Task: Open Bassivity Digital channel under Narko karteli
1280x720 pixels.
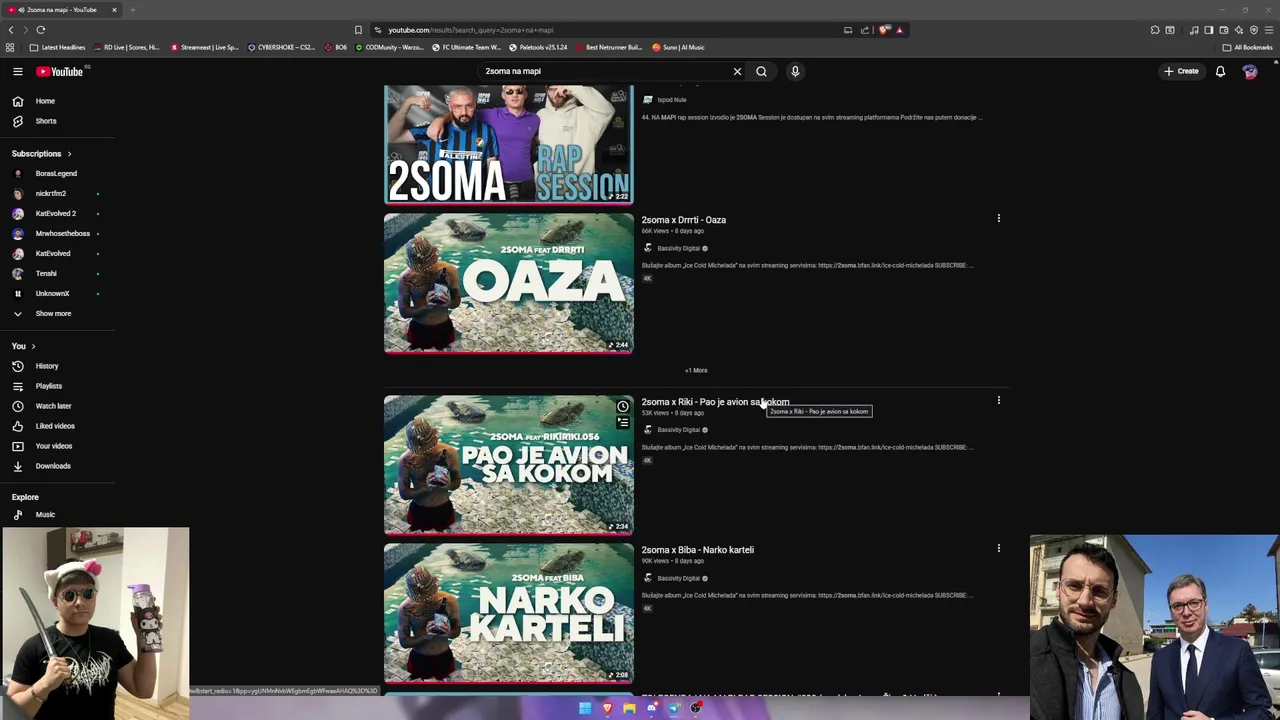Action: coord(678,578)
